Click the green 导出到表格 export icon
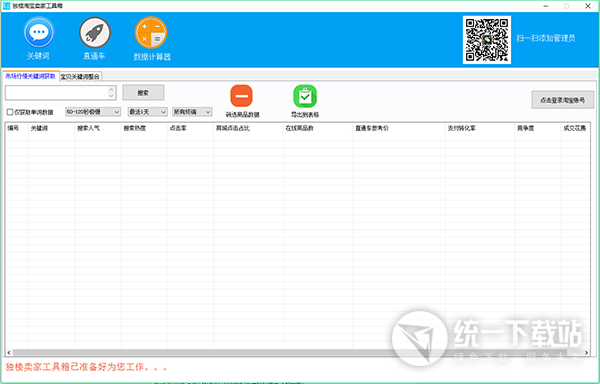 point(305,96)
